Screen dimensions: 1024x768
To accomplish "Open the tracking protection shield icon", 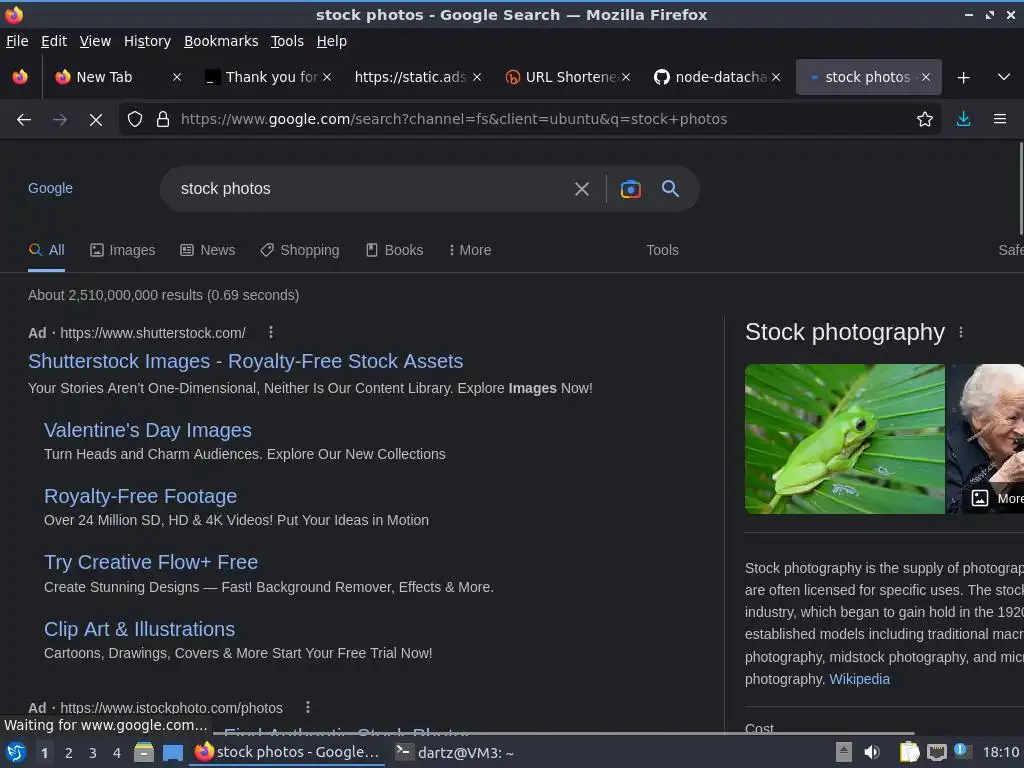I will 135,119.
